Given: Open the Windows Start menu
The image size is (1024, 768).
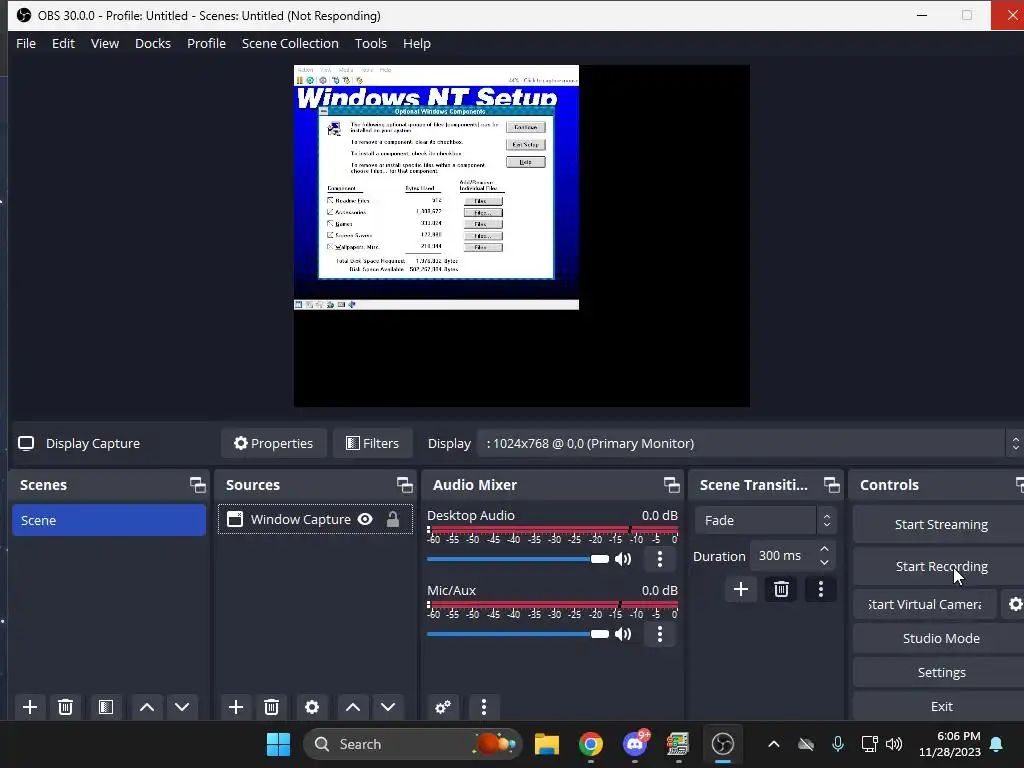Looking at the screenshot, I should 278,744.
